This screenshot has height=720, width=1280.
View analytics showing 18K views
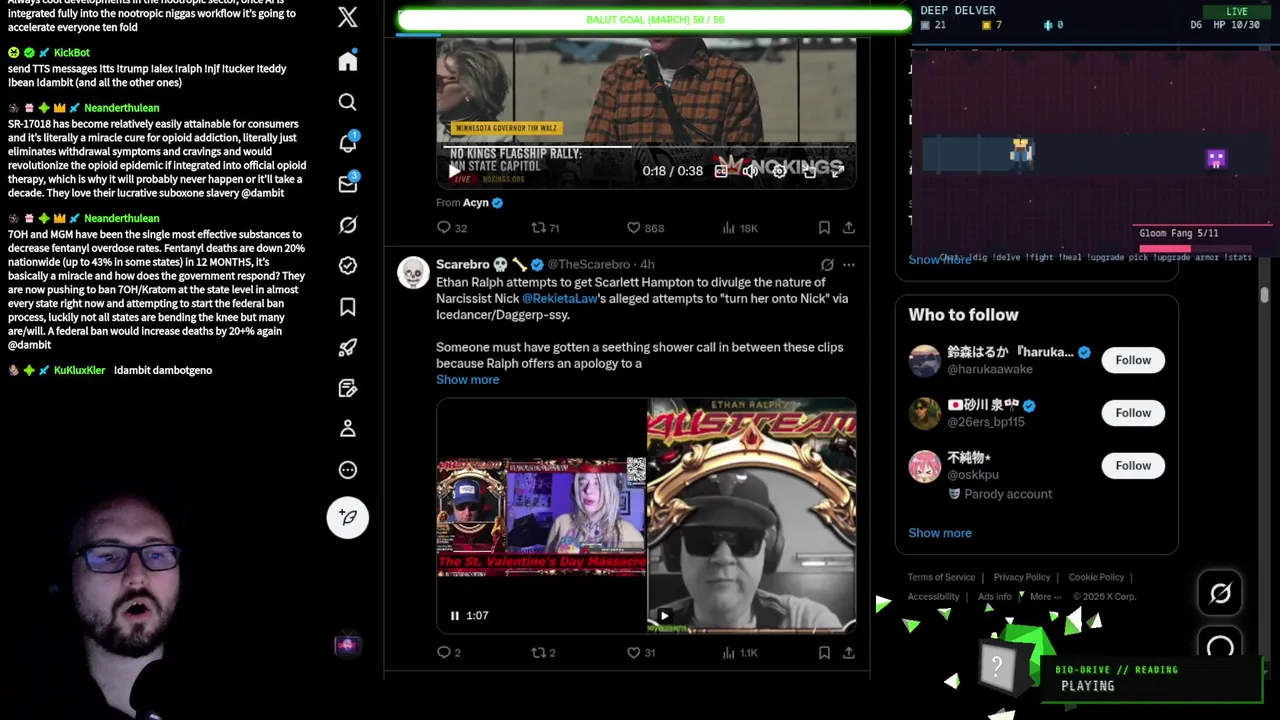click(x=740, y=228)
